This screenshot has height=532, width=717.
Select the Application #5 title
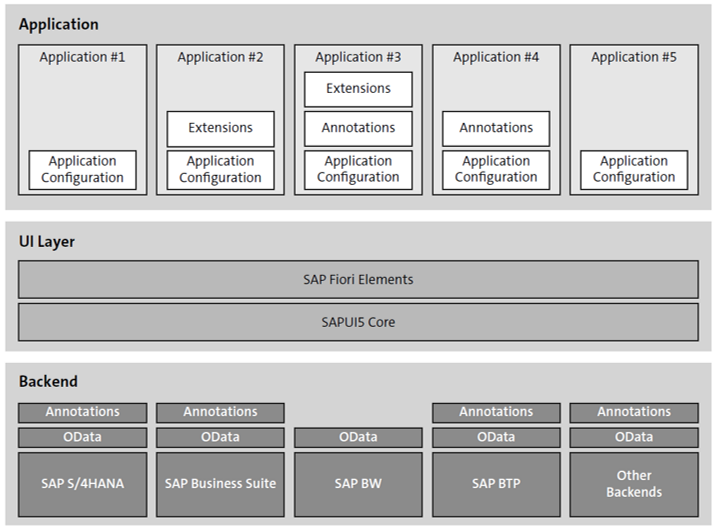tap(634, 57)
